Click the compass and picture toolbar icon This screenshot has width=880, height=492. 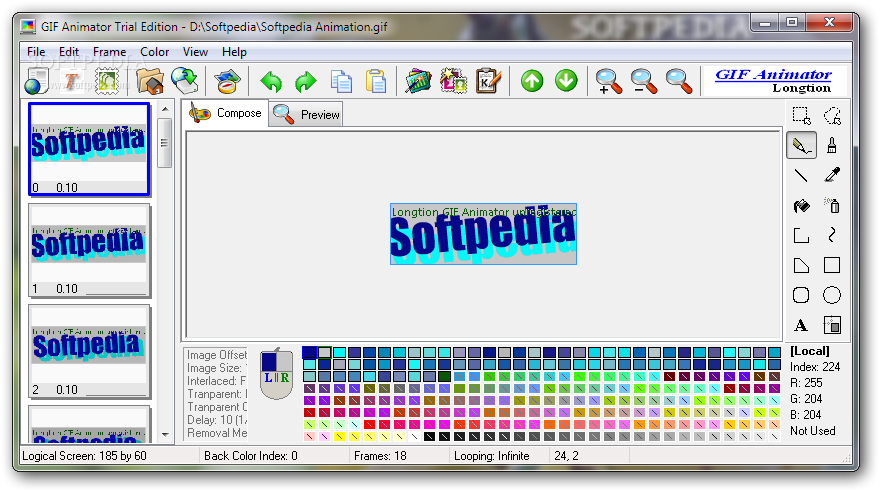click(227, 81)
